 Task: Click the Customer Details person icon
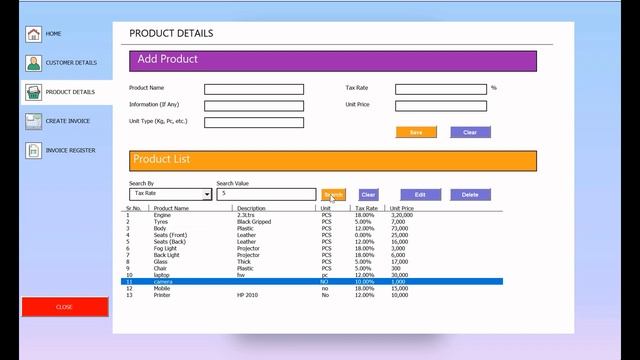(33, 63)
